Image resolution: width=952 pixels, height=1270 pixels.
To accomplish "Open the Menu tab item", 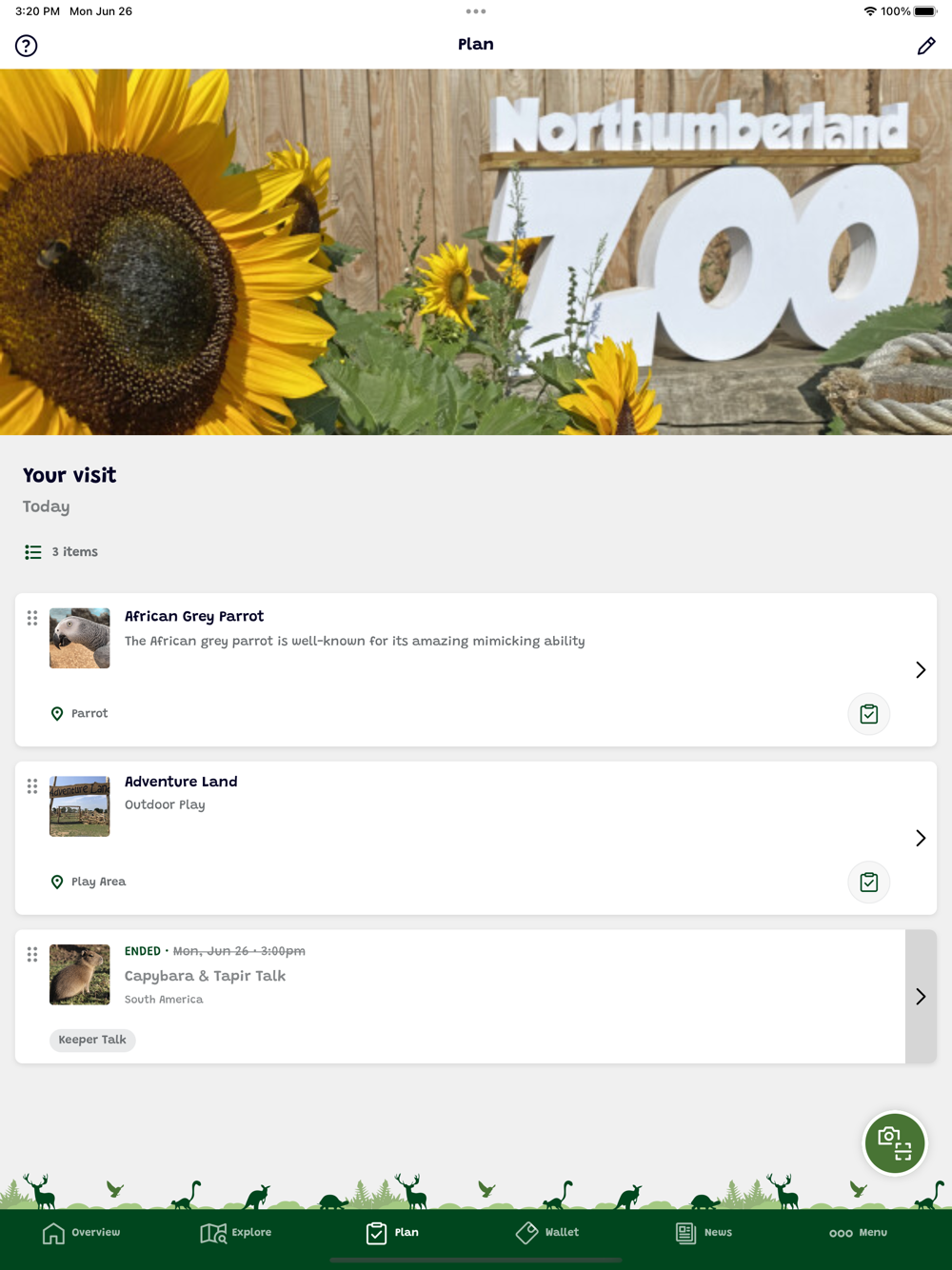I will coord(858,1233).
